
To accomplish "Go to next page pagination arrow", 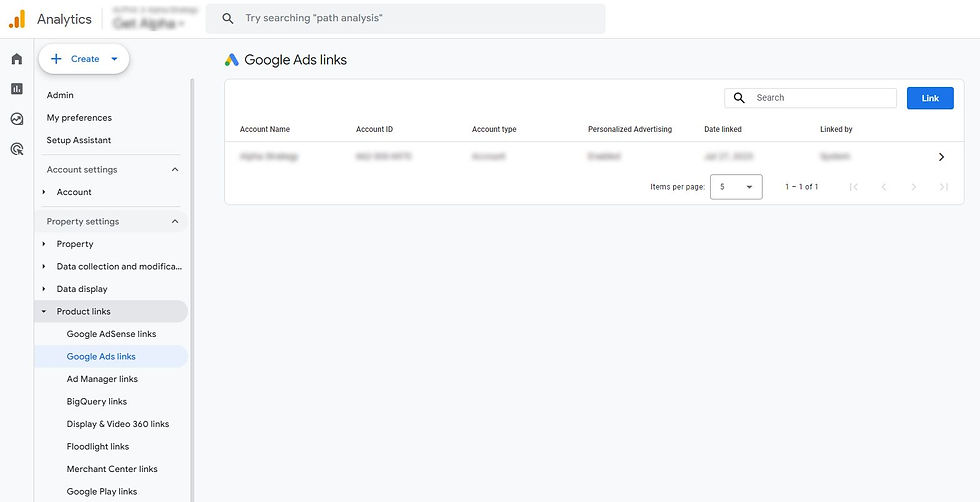I will [x=914, y=187].
